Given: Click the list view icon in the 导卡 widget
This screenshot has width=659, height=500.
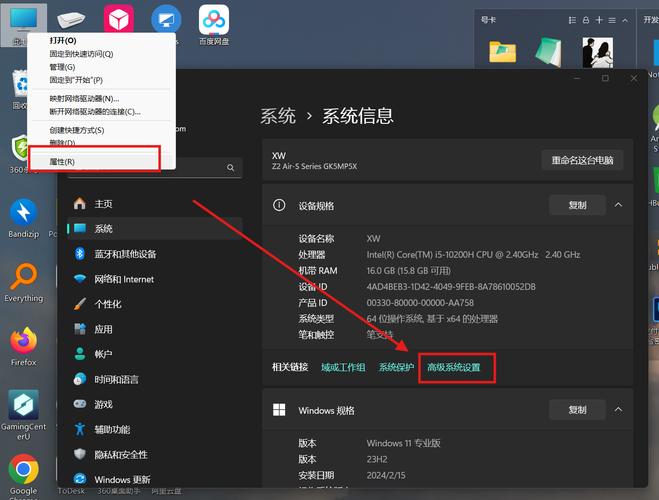Looking at the screenshot, I should pos(572,20).
